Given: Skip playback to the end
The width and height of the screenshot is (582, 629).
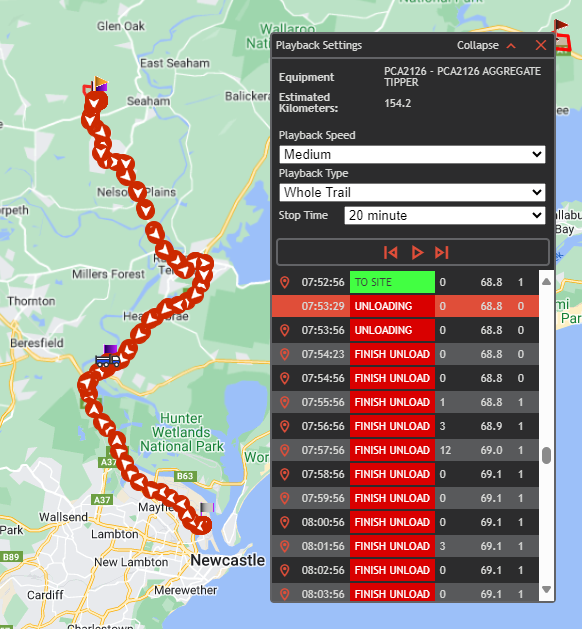Looking at the screenshot, I should point(442,253).
